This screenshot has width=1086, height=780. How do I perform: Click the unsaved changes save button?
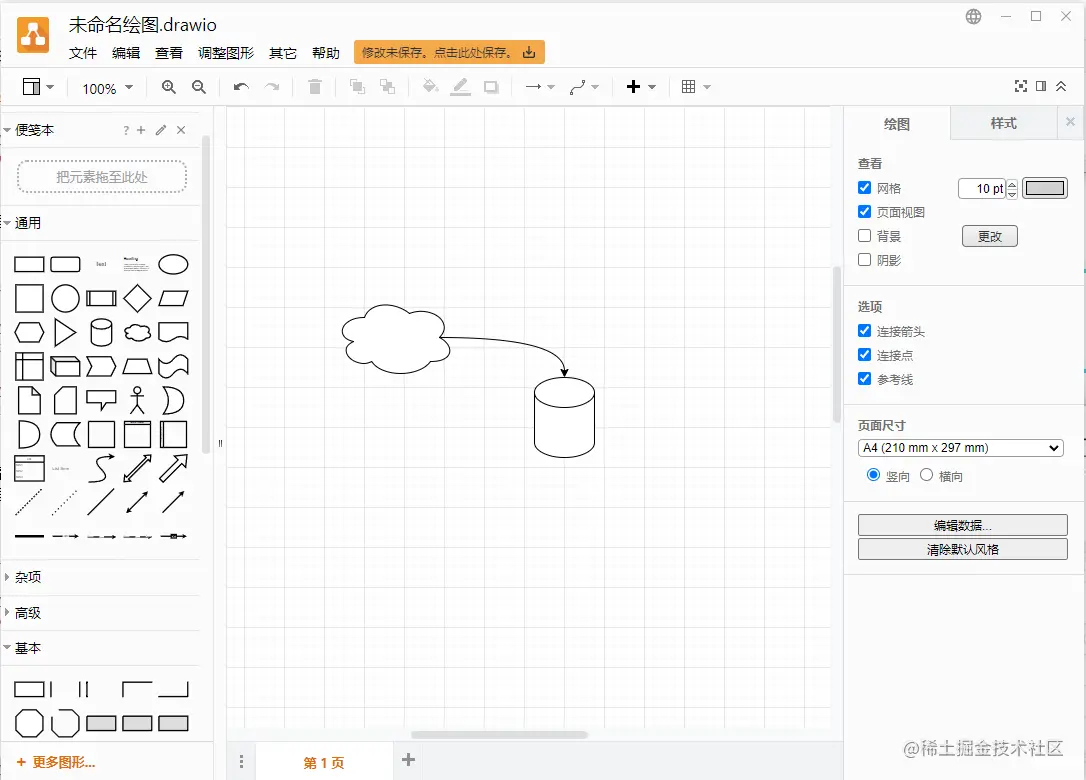pyautogui.click(x=449, y=53)
